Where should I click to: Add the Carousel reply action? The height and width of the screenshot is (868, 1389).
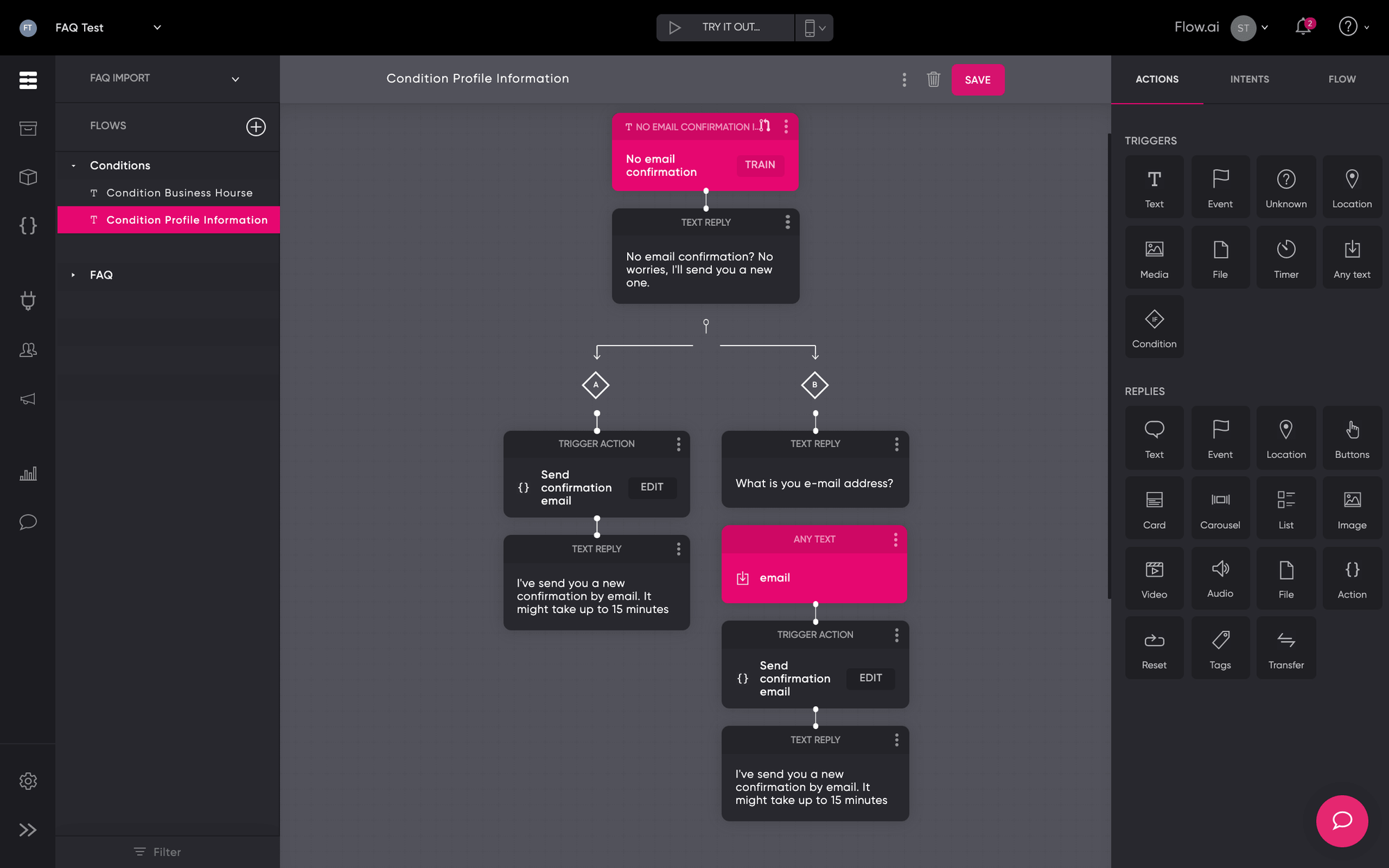[x=1219, y=508]
